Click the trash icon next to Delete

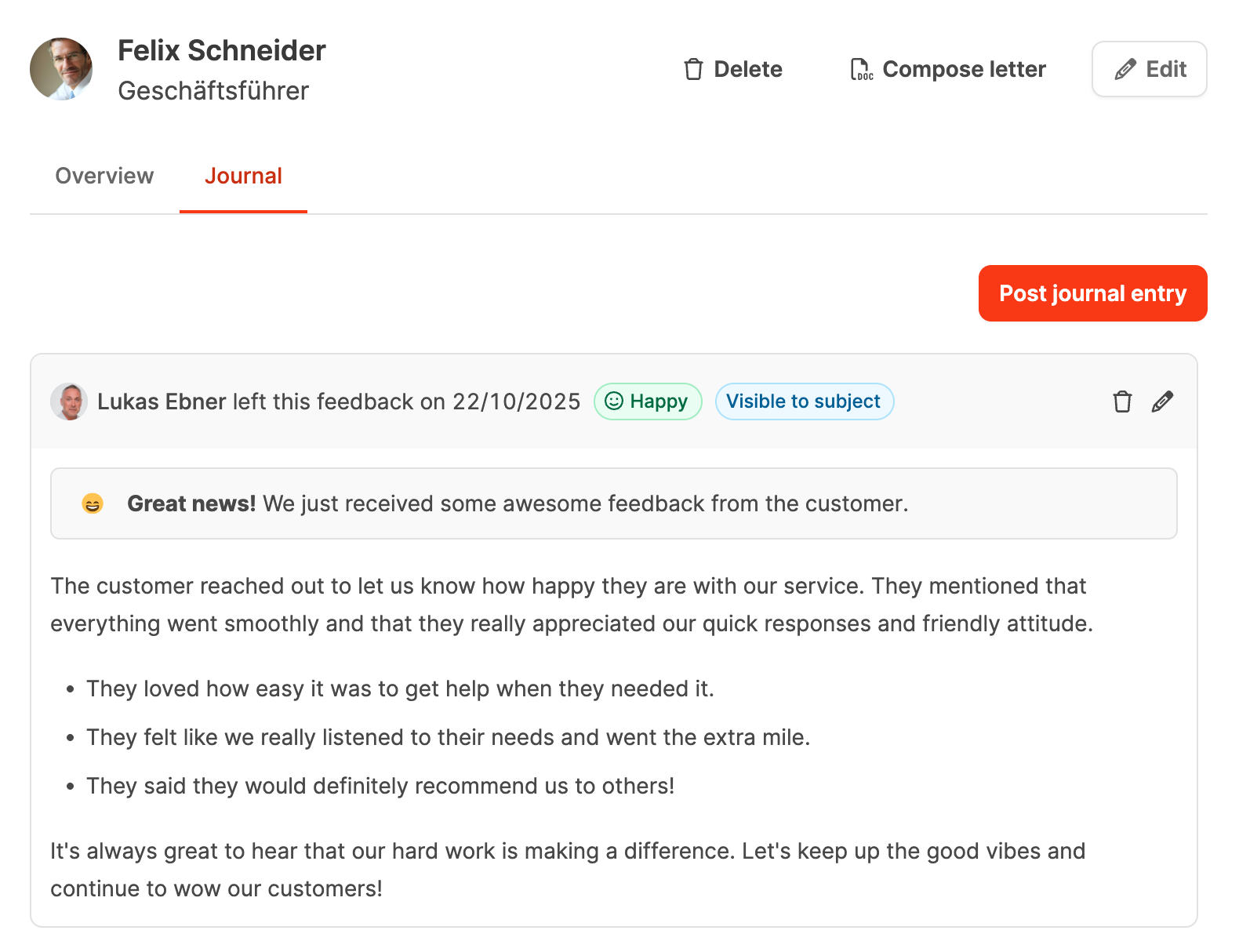point(693,69)
